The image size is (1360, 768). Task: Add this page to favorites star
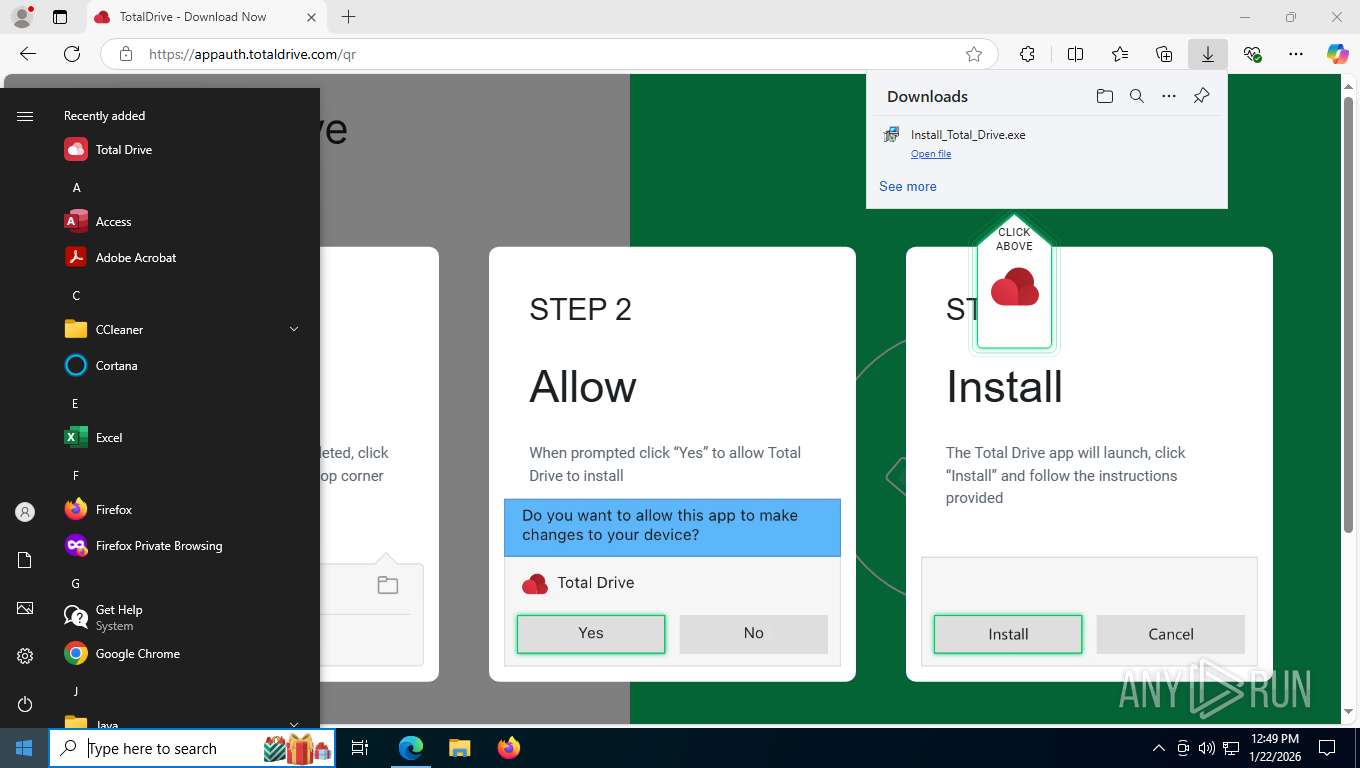(x=974, y=54)
